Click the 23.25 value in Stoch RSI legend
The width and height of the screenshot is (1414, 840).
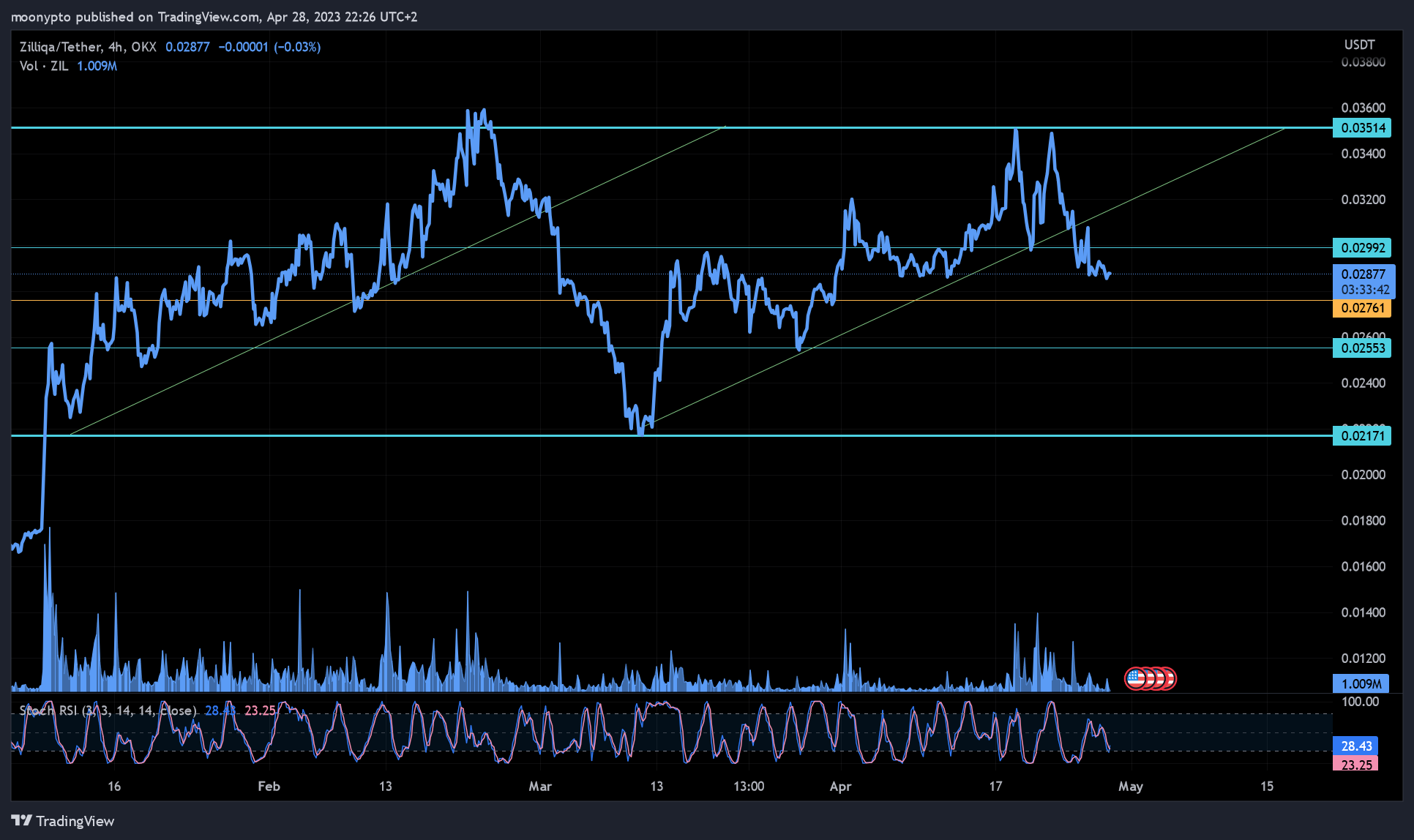pyautogui.click(x=260, y=710)
